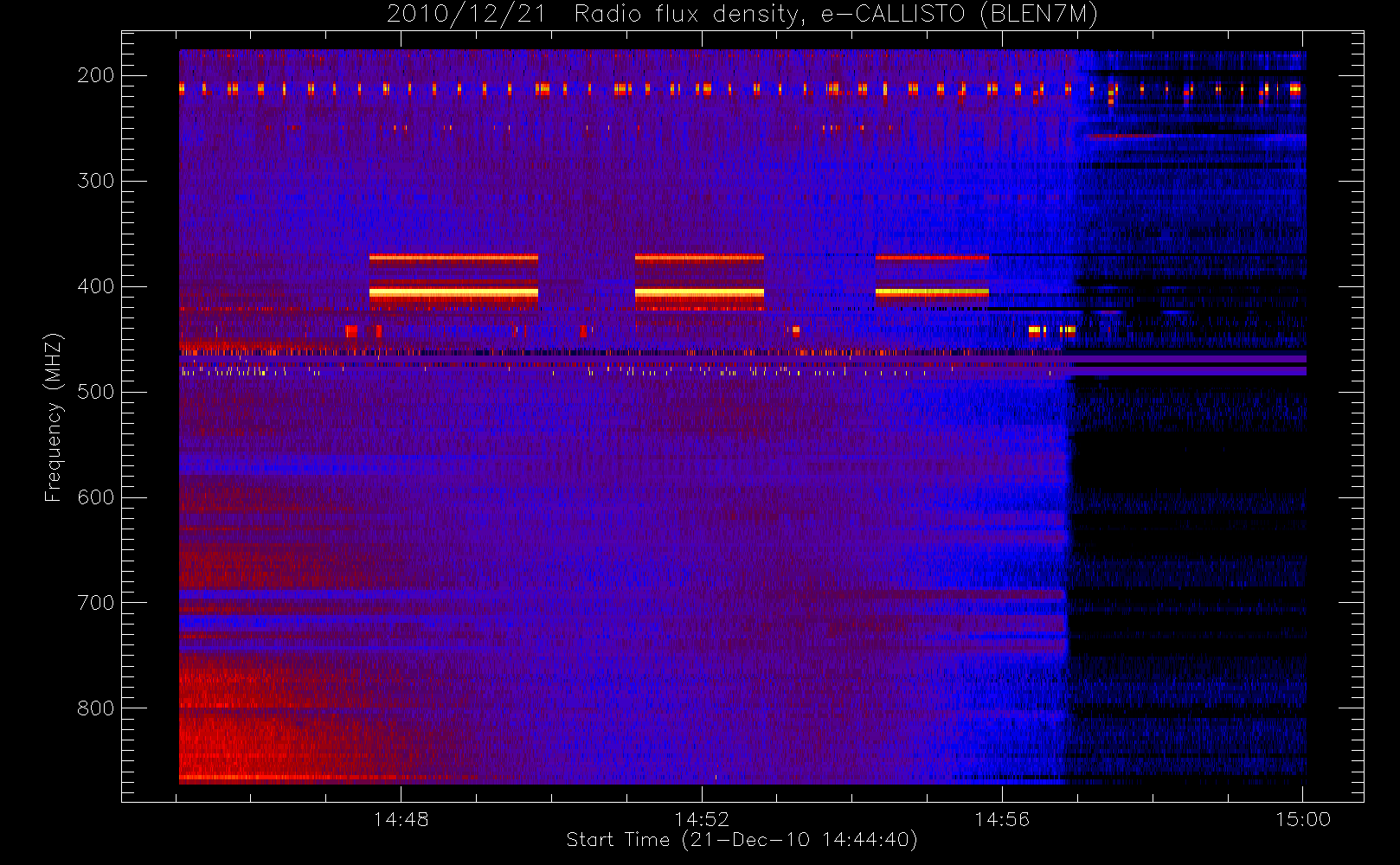Screen dimensions: 1400x865
Task: Select the 600 frequency tick label
Action: coord(96,497)
